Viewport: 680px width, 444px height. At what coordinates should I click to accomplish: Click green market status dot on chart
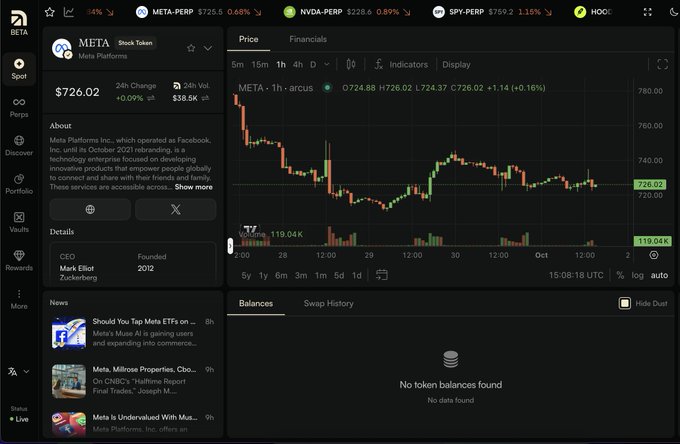pyautogui.click(x=327, y=88)
